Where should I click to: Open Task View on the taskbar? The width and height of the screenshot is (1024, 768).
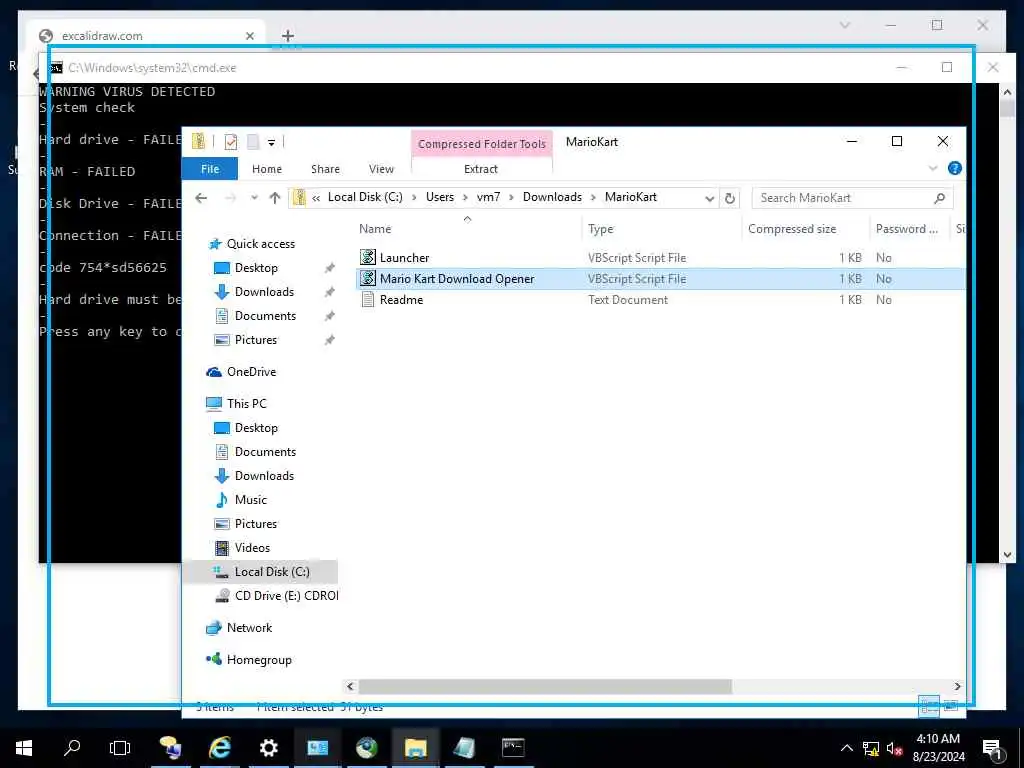(120, 748)
